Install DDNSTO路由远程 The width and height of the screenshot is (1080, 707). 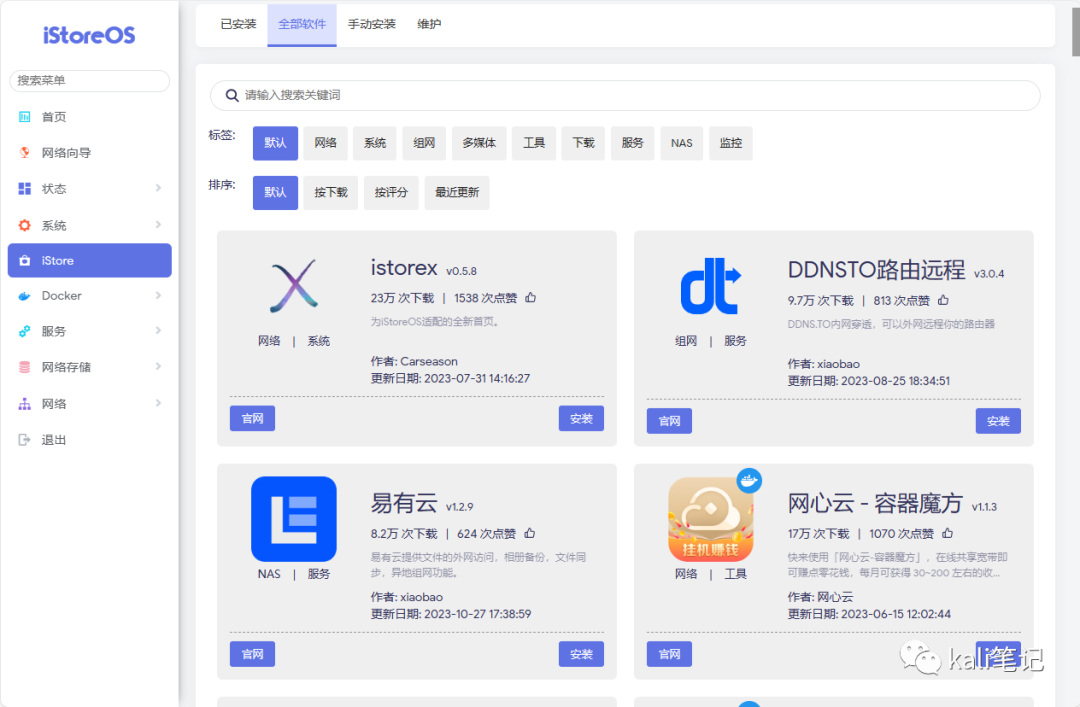(x=998, y=421)
